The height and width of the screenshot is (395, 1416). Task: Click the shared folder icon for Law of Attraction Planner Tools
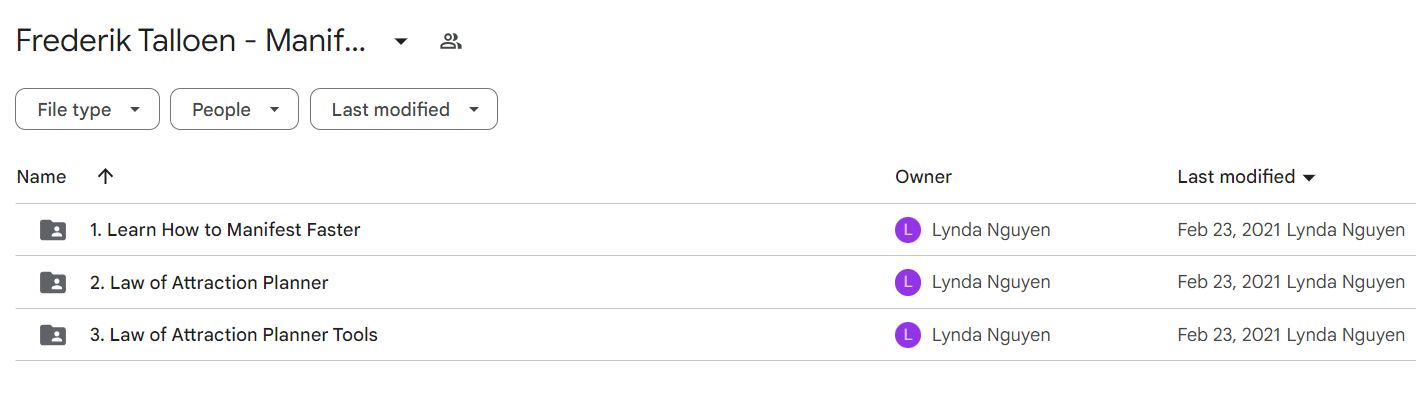[x=53, y=334]
